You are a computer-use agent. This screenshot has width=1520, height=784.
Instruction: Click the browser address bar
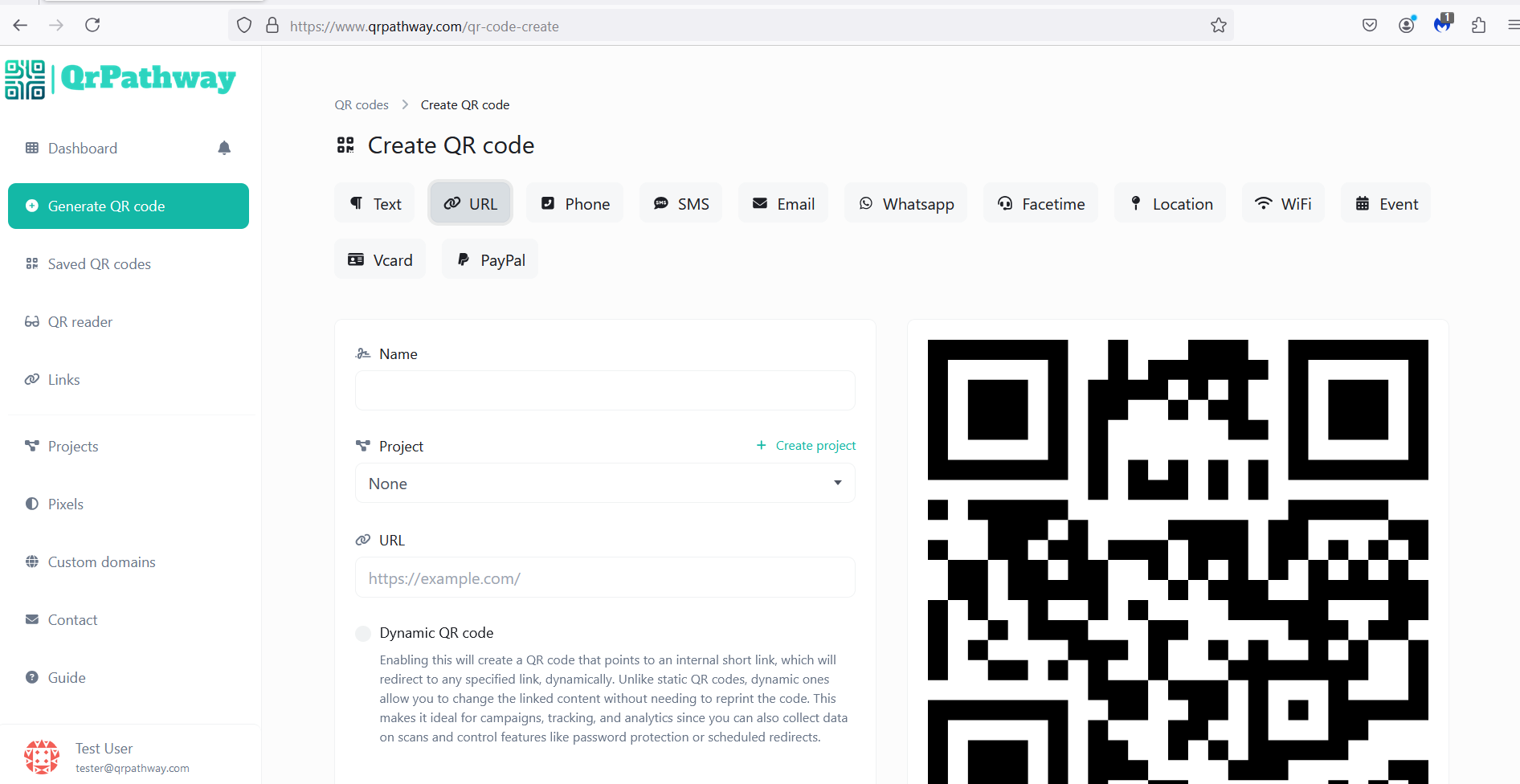tap(731, 26)
